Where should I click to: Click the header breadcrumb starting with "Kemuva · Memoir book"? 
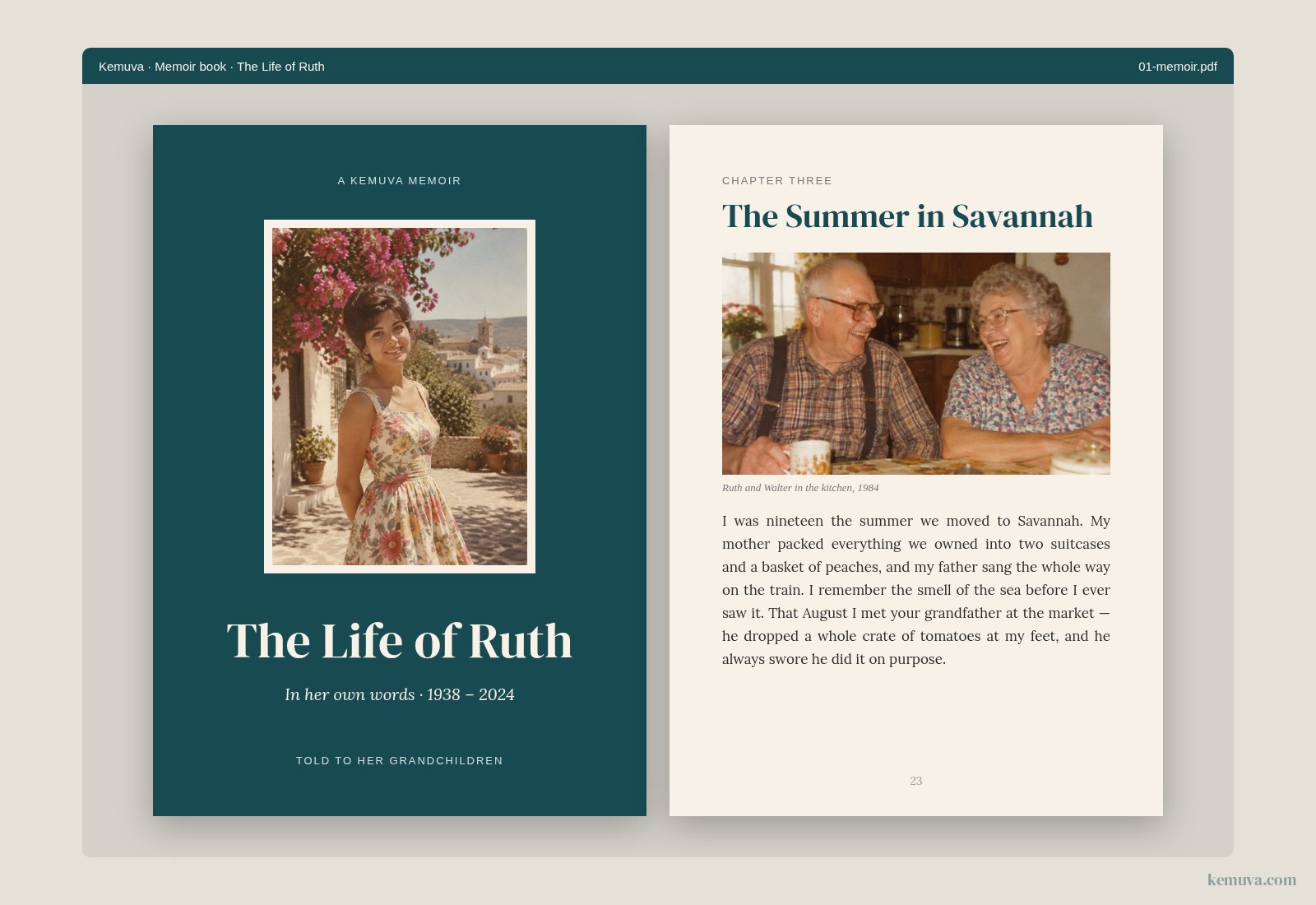(211, 67)
